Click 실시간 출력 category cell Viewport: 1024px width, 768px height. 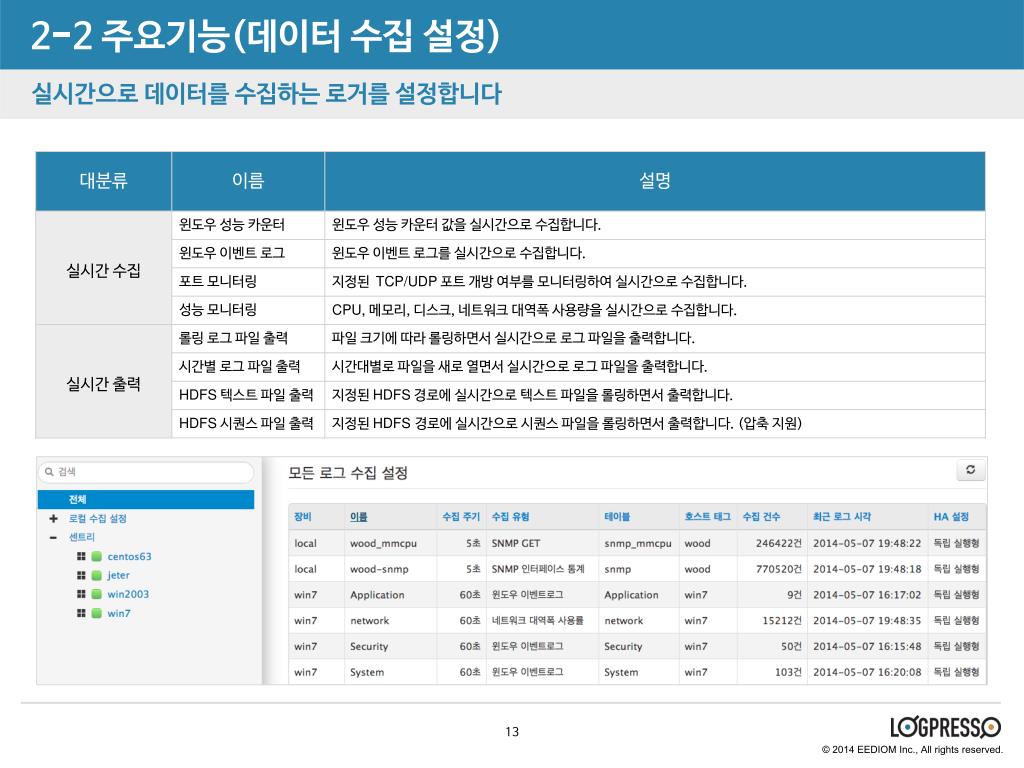click(x=103, y=383)
